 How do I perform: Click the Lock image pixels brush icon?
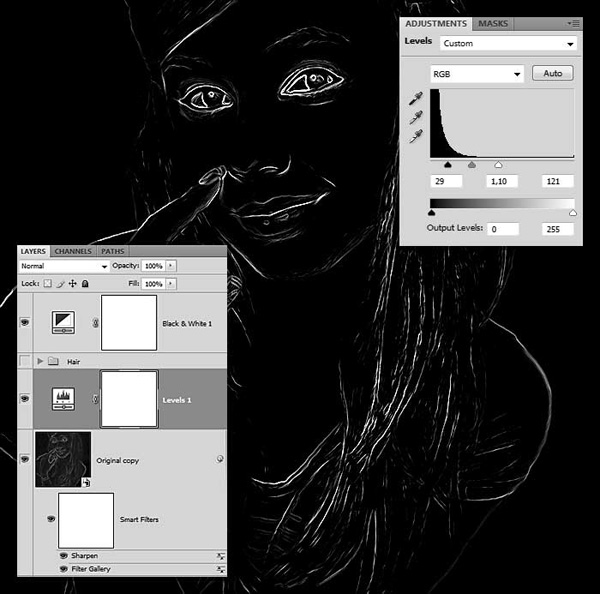point(60,284)
